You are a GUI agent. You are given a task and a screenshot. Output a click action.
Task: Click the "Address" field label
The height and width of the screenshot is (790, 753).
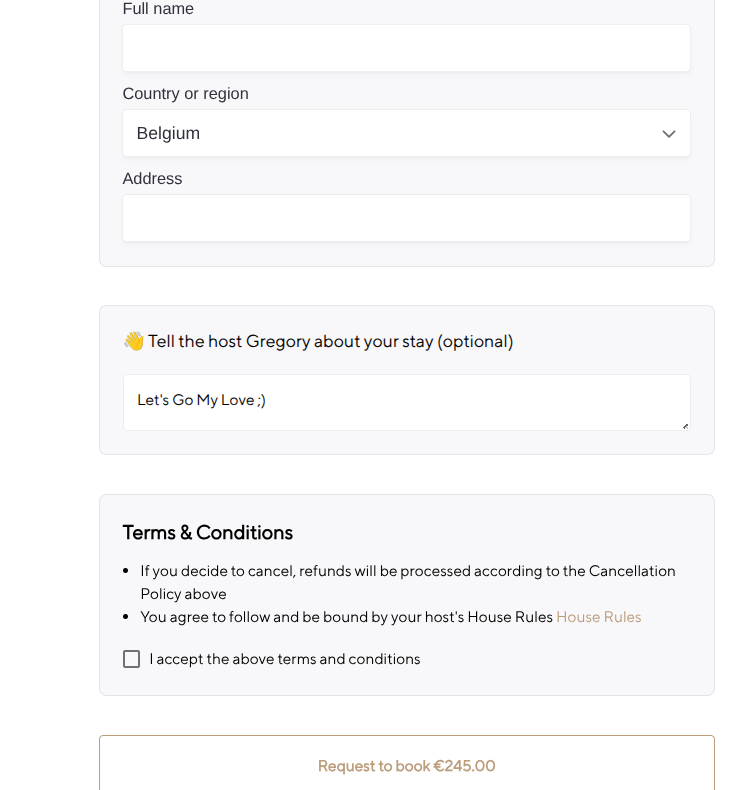pos(152,179)
